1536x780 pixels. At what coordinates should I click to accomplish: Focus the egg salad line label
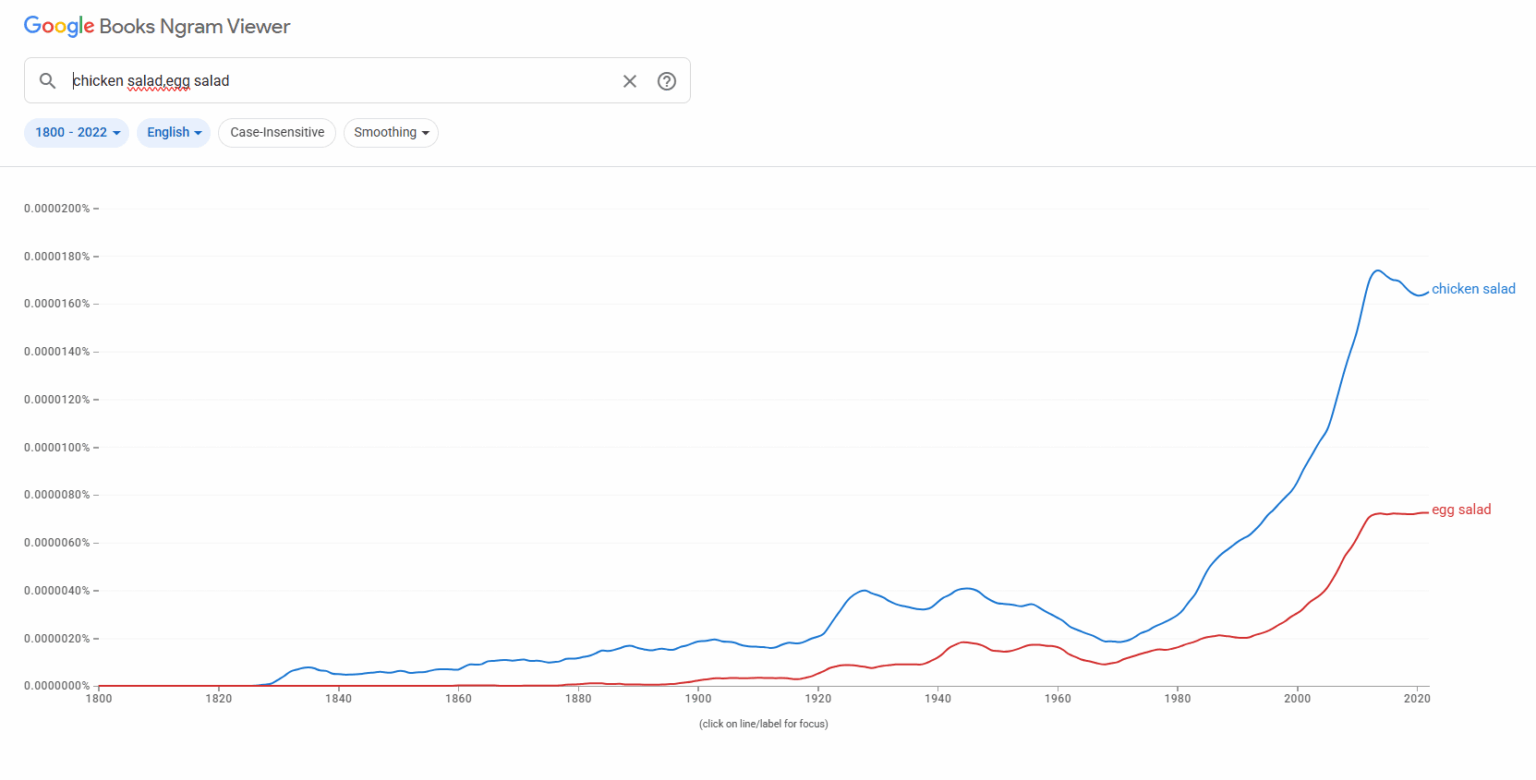pos(1461,510)
